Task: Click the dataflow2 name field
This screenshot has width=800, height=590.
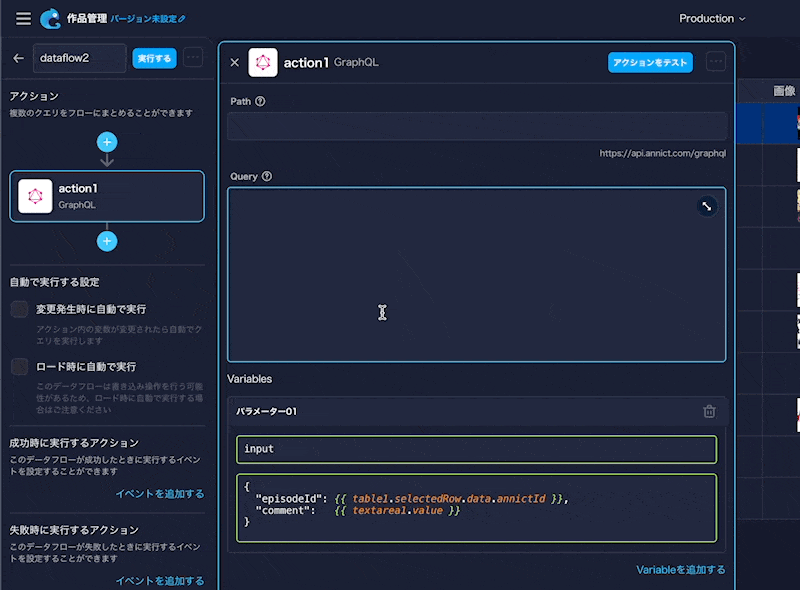Action: tap(80, 58)
